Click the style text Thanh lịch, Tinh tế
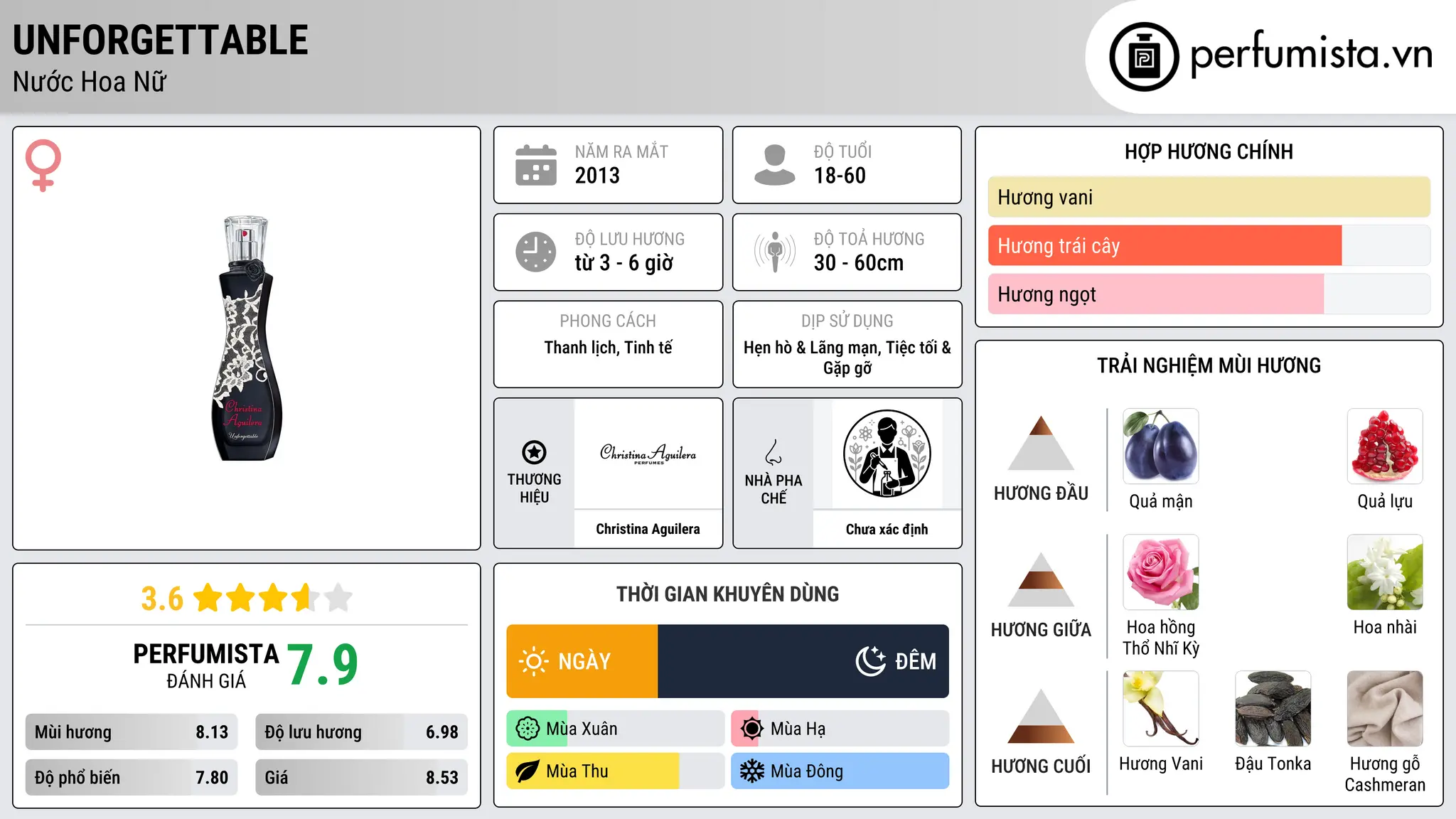 [x=608, y=348]
